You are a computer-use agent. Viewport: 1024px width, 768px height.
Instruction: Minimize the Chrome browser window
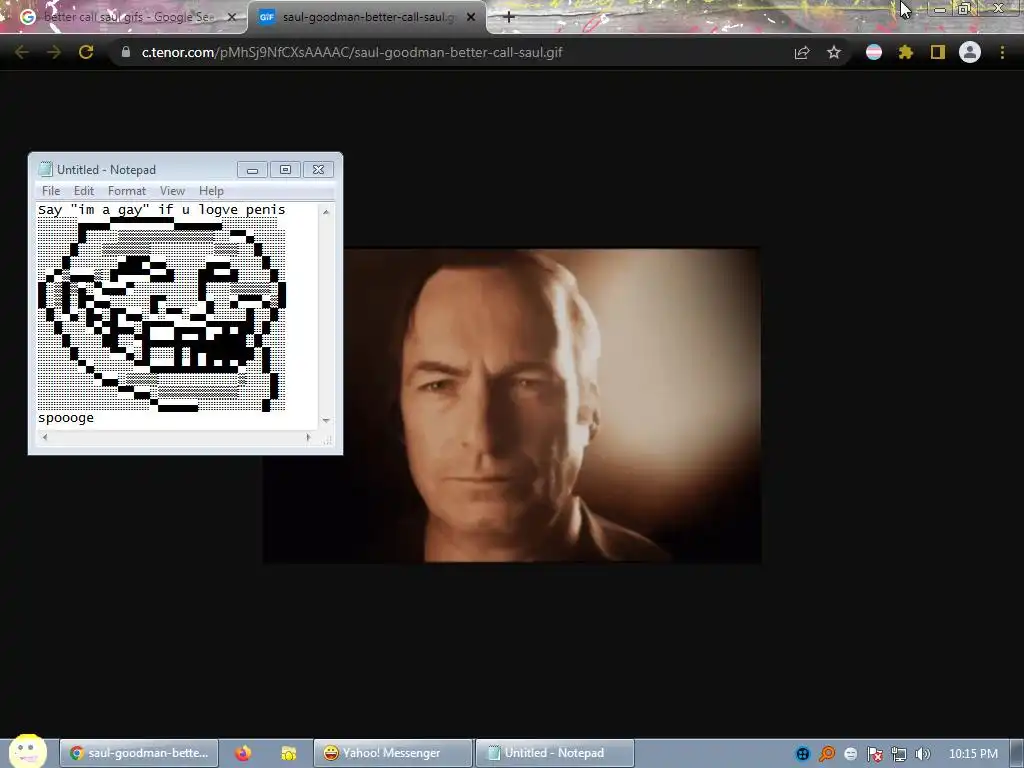[940, 9]
